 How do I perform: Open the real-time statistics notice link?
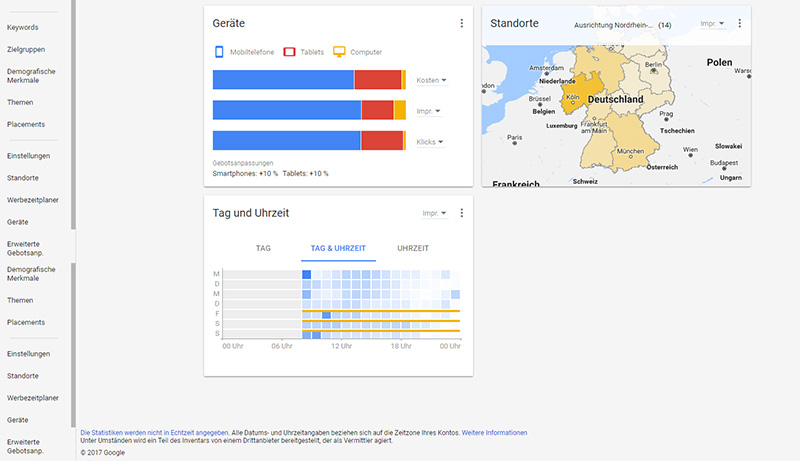pos(154,433)
